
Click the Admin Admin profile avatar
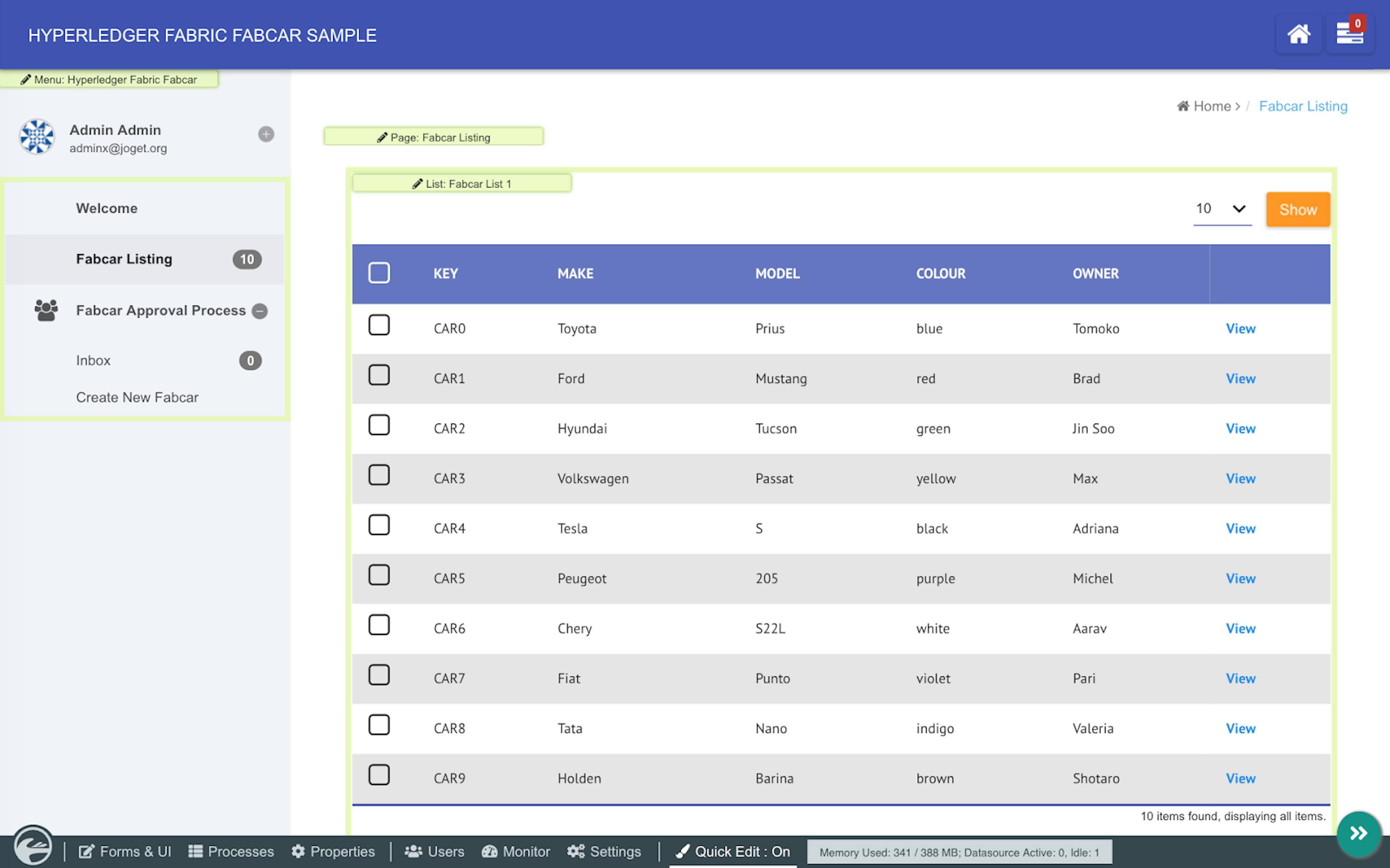(x=37, y=136)
